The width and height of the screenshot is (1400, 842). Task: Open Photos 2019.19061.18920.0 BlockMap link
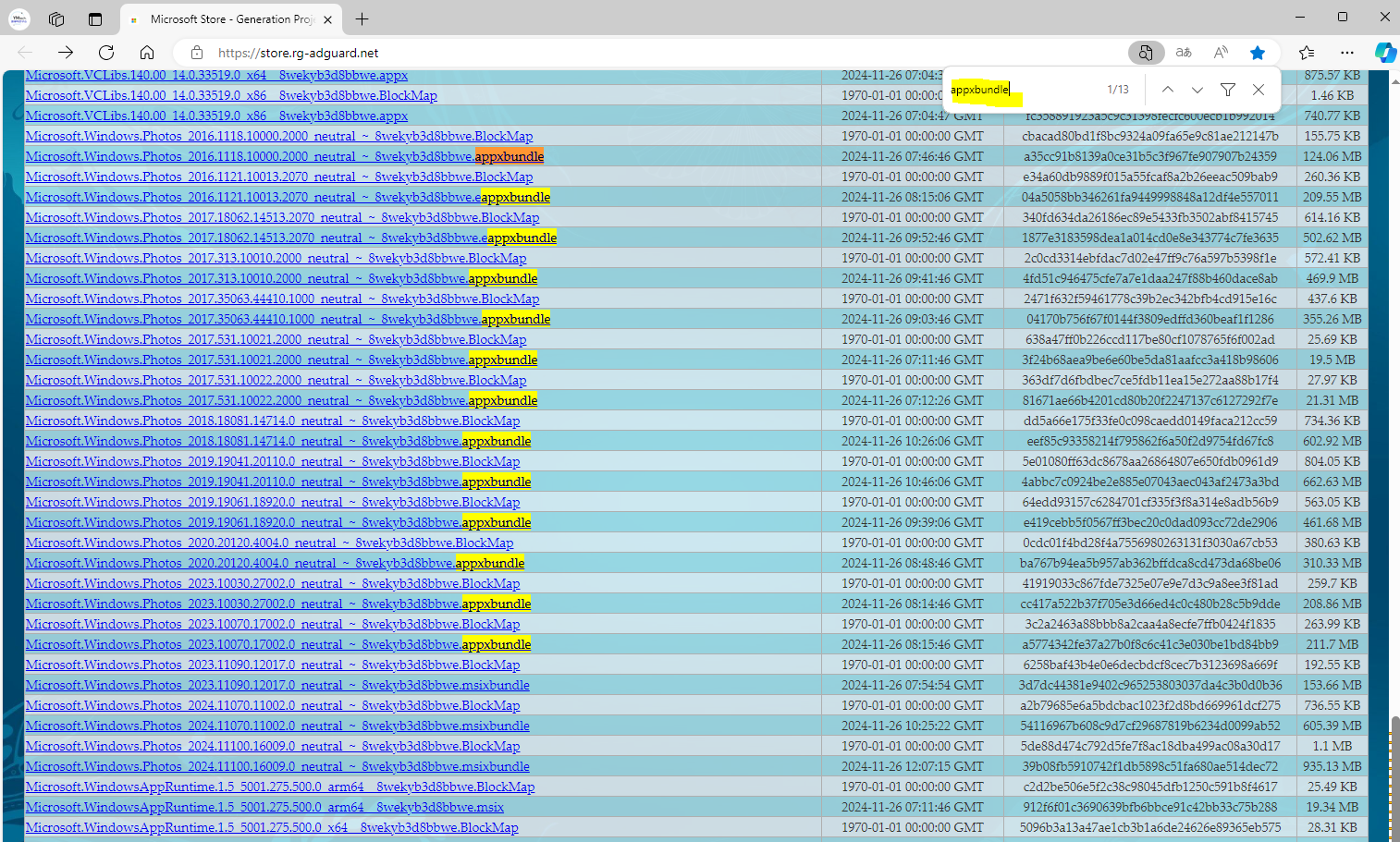point(273,502)
